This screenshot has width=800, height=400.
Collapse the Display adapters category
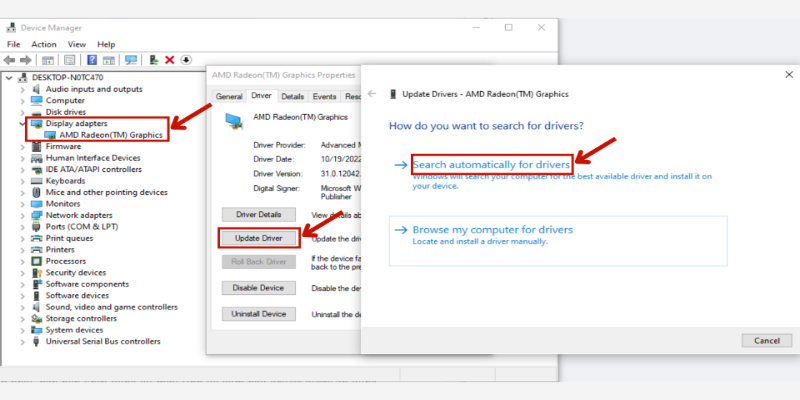click(24, 123)
